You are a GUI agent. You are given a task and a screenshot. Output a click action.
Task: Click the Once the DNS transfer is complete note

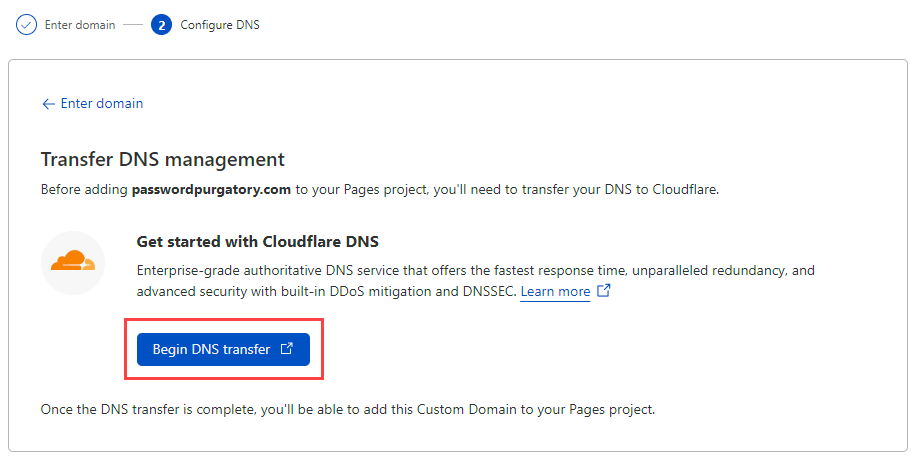click(348, 410)
